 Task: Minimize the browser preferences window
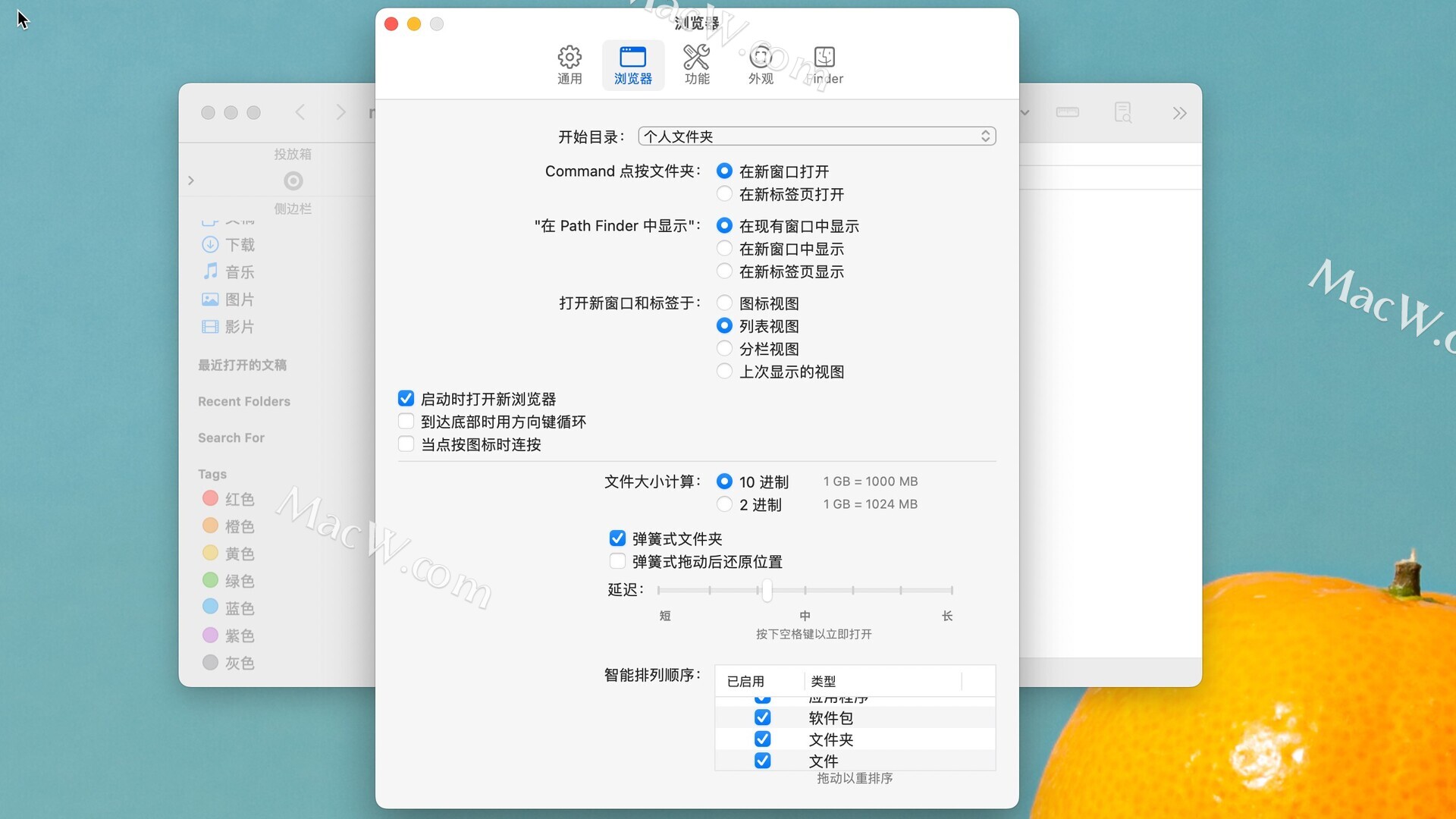coord(414,24)
